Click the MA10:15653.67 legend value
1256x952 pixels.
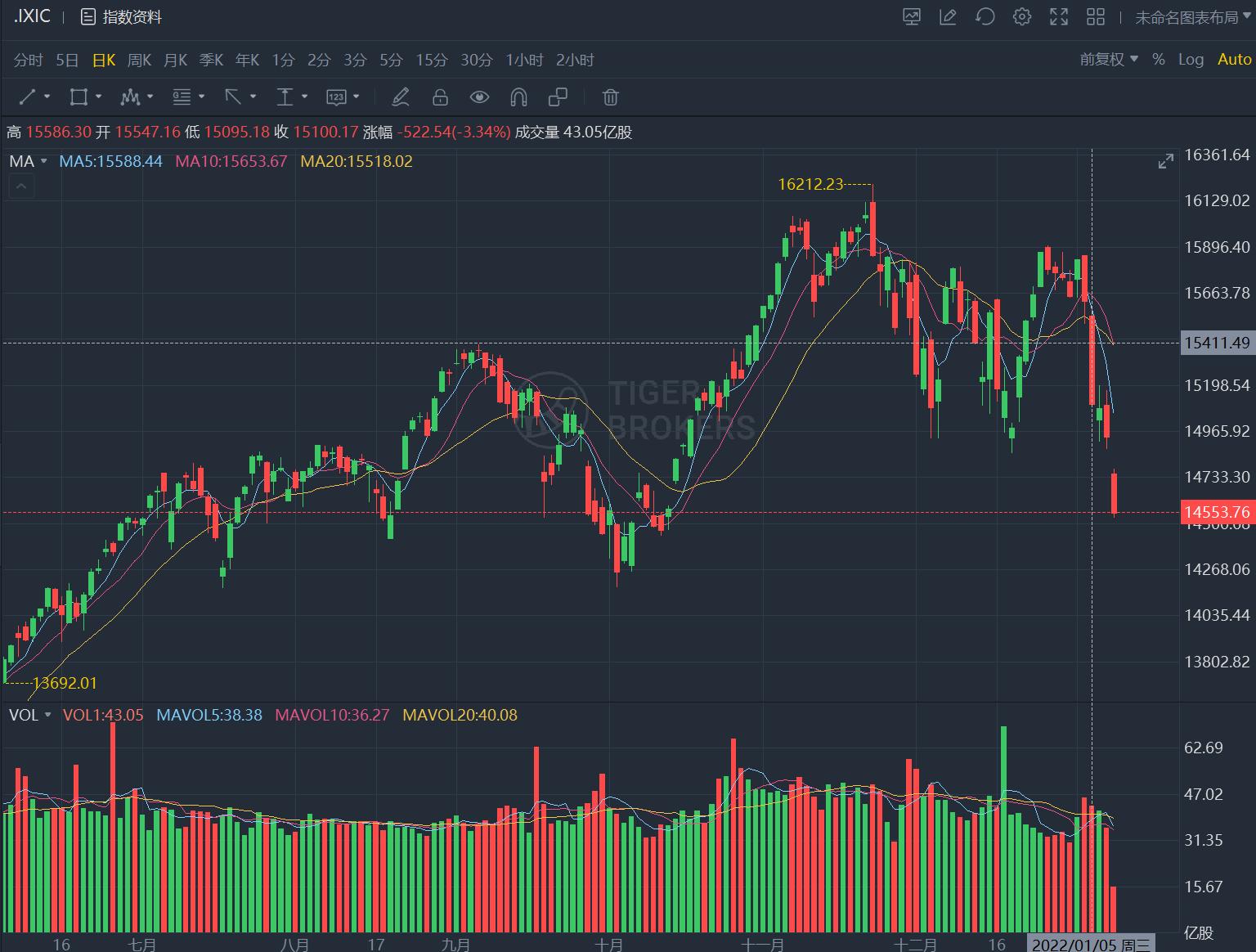point(231,161)
